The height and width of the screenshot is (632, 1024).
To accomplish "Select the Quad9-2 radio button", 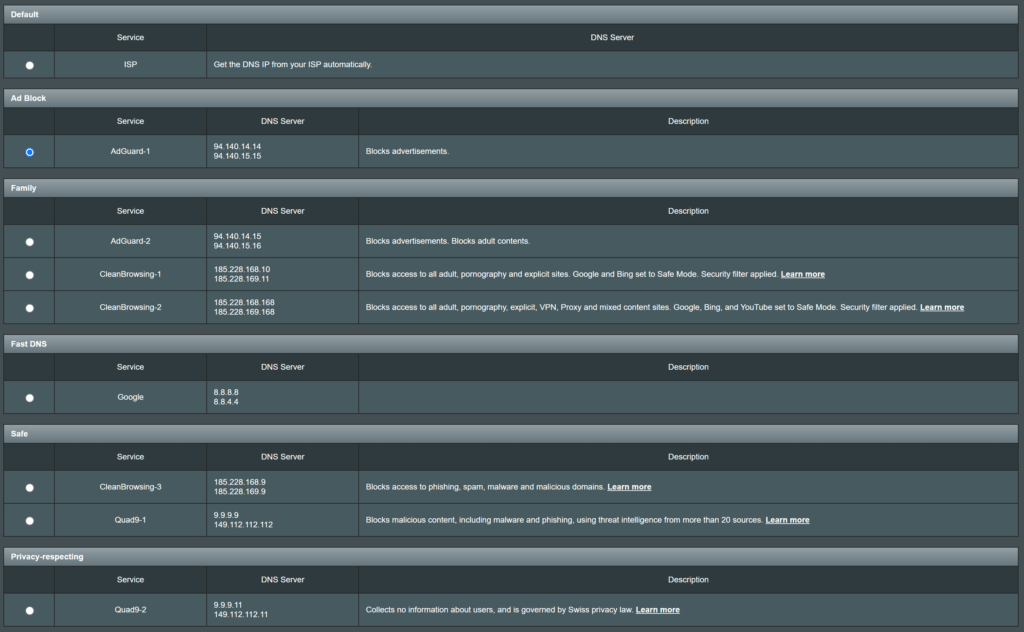I will (29, 610).
